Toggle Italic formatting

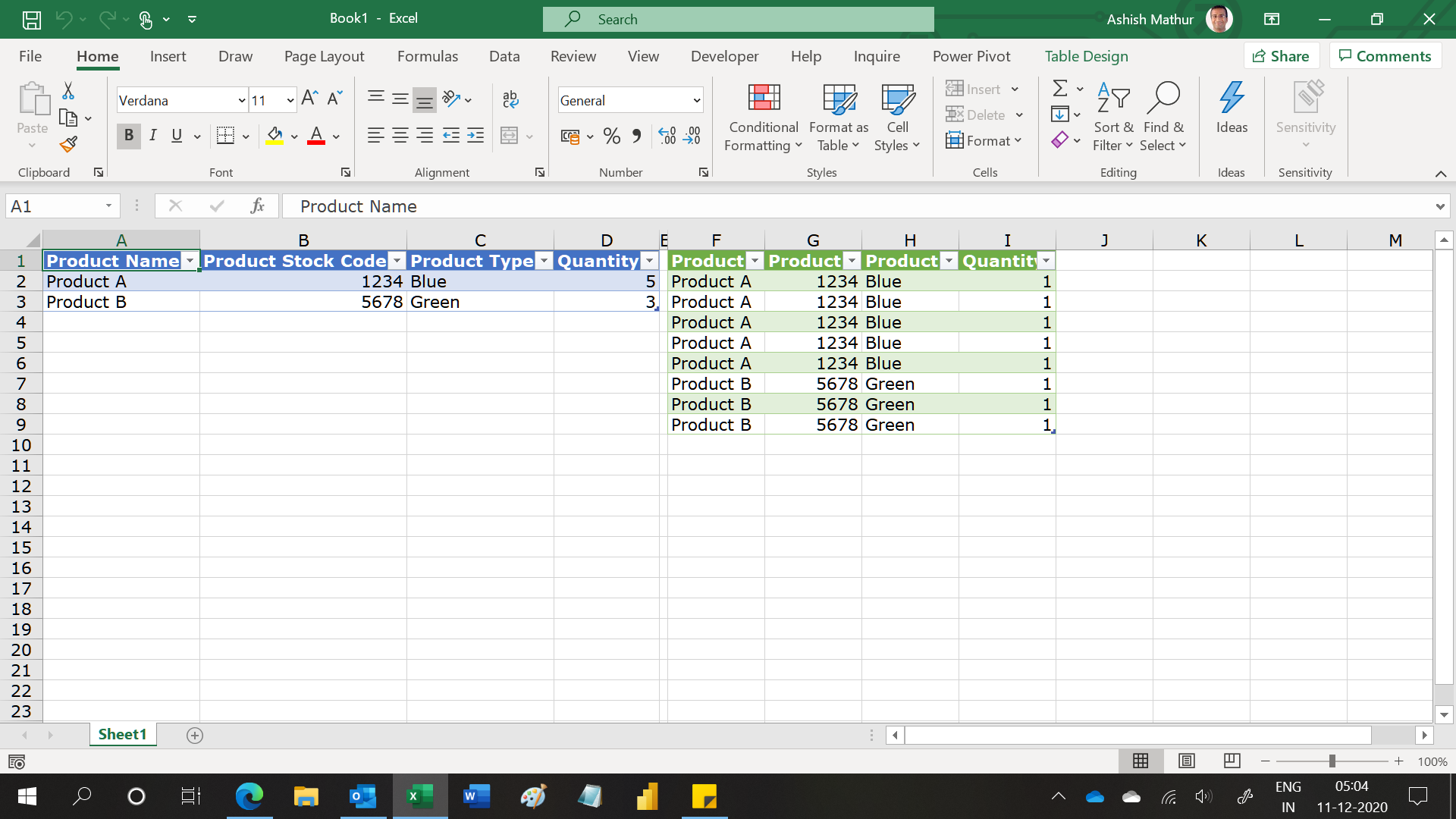click(x=152, y=136)
